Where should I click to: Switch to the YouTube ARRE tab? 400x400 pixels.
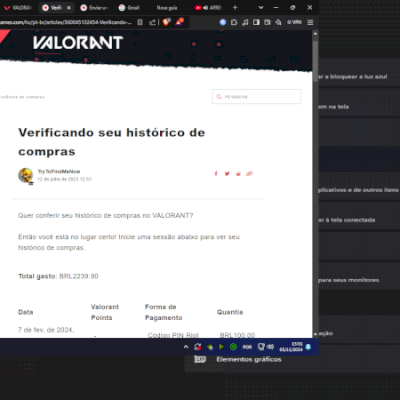(x=208, y=8)
